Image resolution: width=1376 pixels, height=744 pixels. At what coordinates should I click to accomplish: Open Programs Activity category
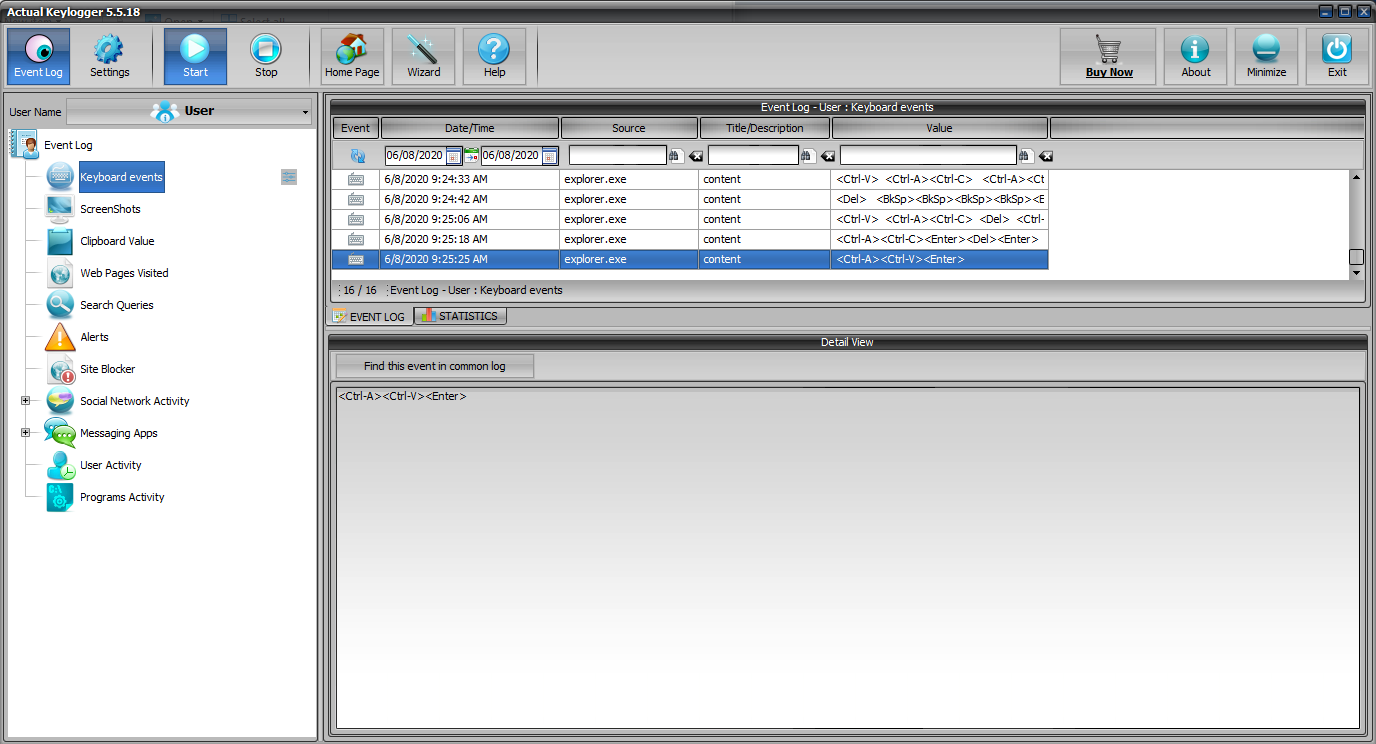click(x=122, y=497)
